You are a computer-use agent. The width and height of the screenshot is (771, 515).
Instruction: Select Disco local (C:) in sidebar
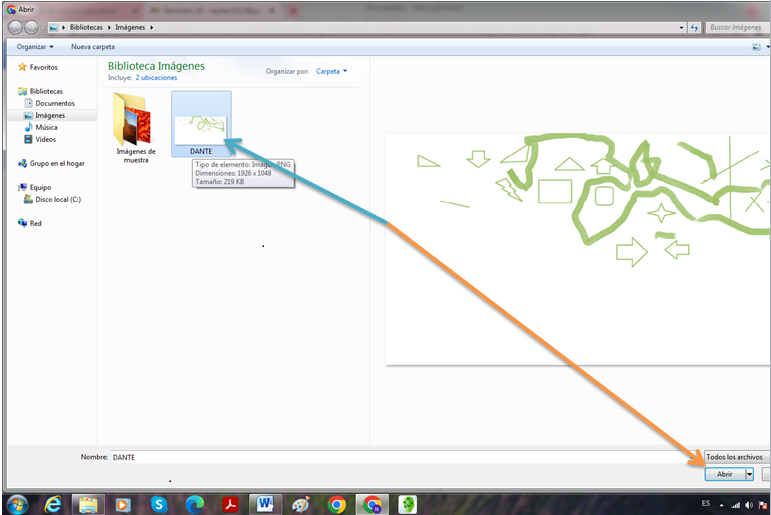point(53,199)
